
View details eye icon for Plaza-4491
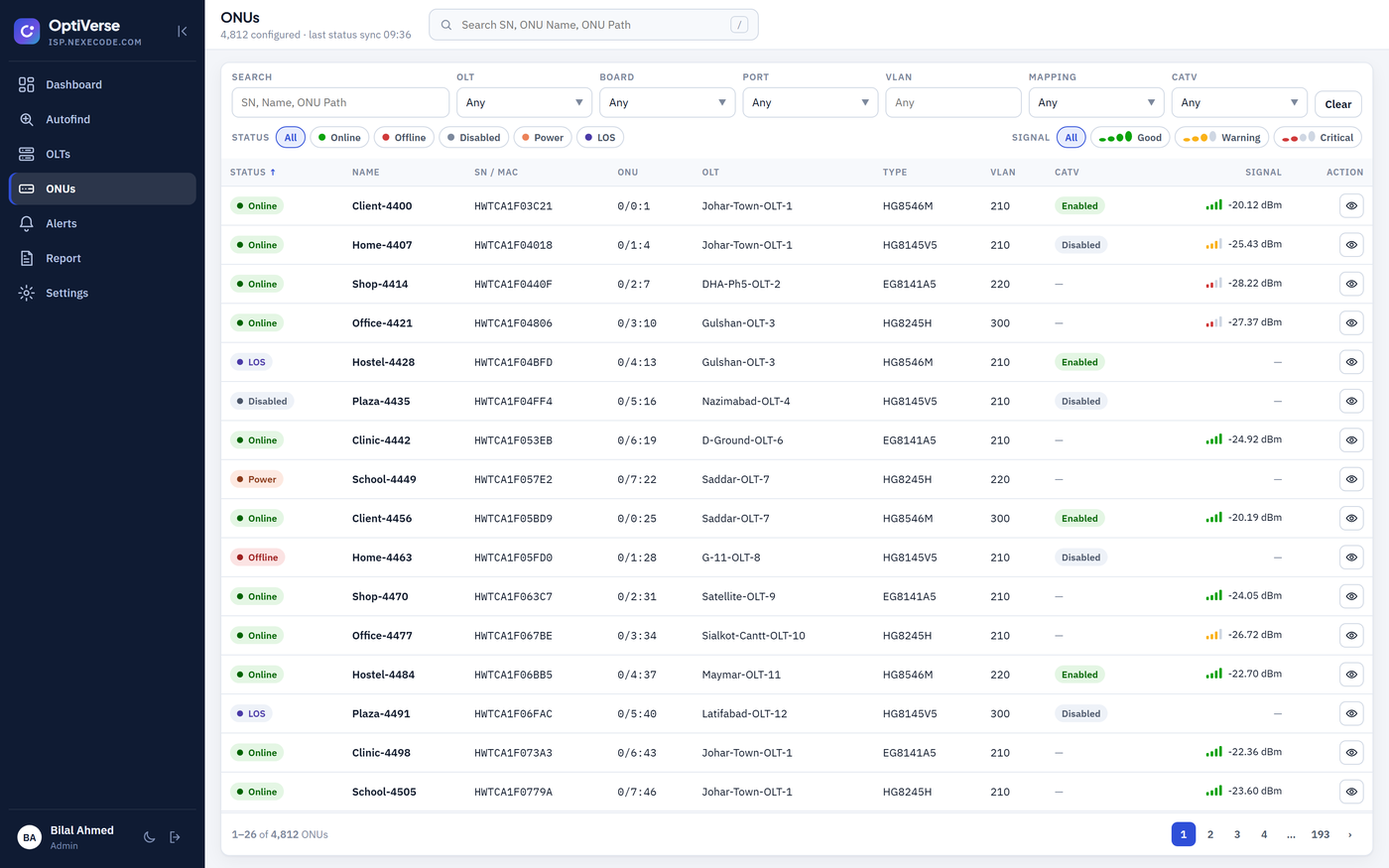click(x=1351, y=713)
